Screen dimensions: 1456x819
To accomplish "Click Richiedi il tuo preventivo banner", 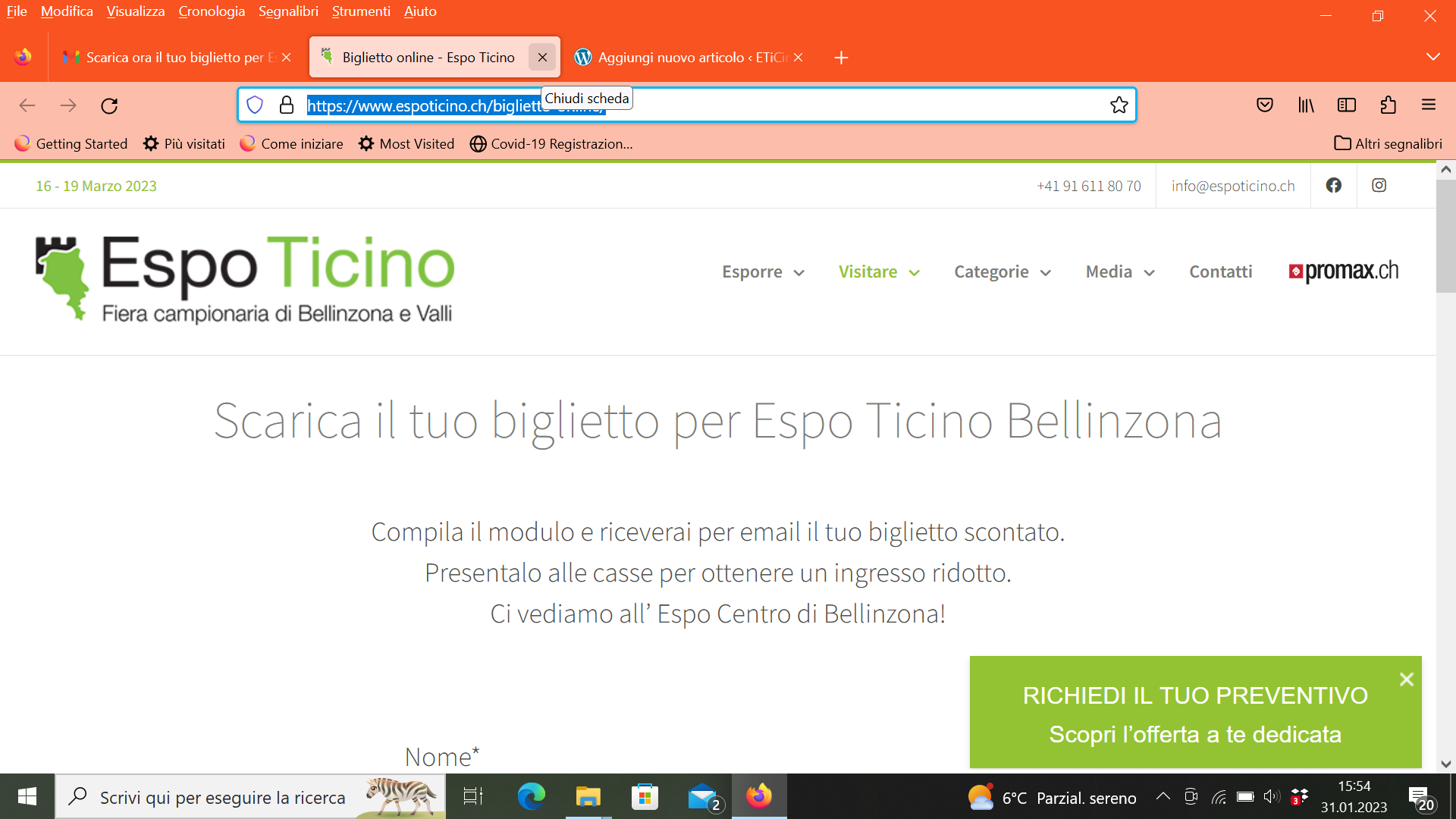I will point(1195,712).
